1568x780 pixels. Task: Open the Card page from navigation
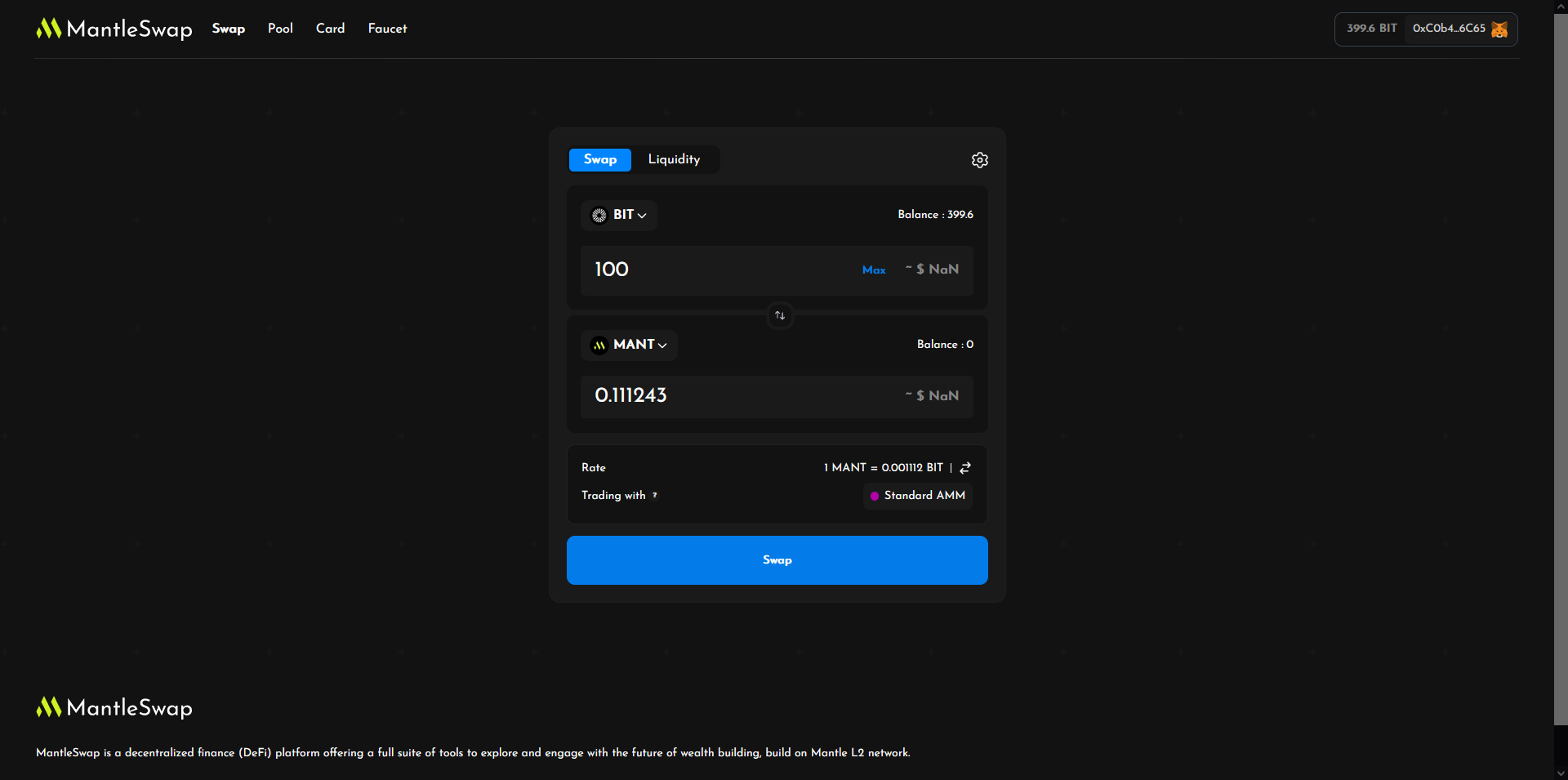tap(330, 29)
